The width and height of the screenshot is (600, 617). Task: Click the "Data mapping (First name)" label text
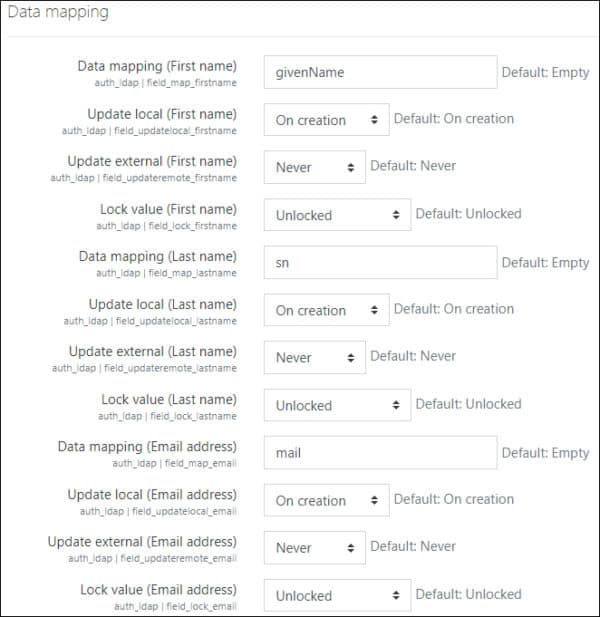click(157, 66)
